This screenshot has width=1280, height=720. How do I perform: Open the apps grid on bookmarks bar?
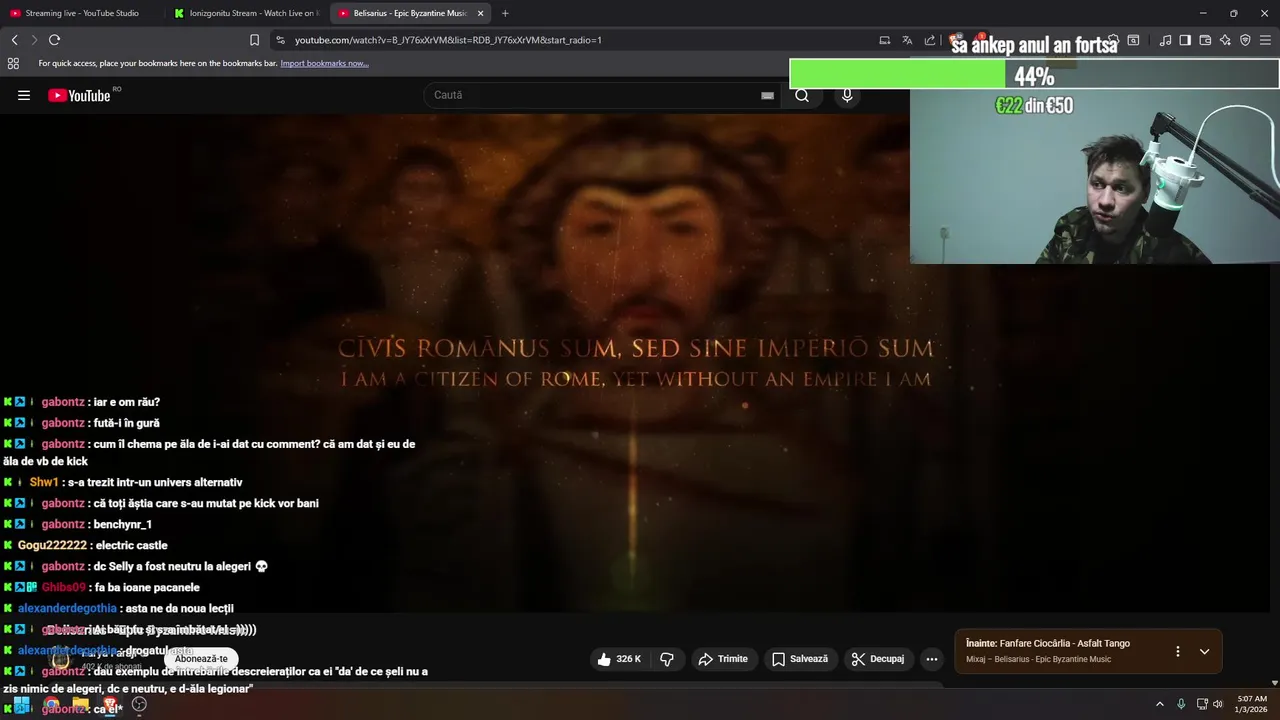coord(13,63)
